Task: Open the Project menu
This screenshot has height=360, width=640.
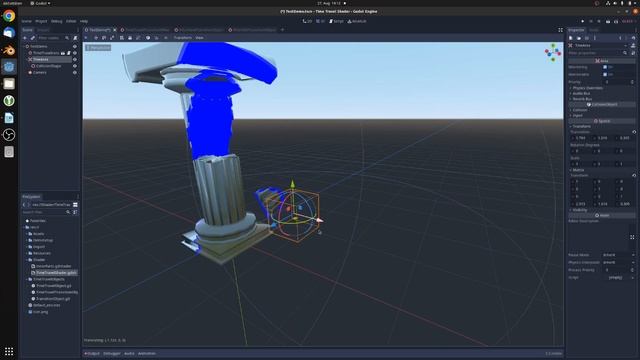Action: pyautogui.click(x=41, y=21)
